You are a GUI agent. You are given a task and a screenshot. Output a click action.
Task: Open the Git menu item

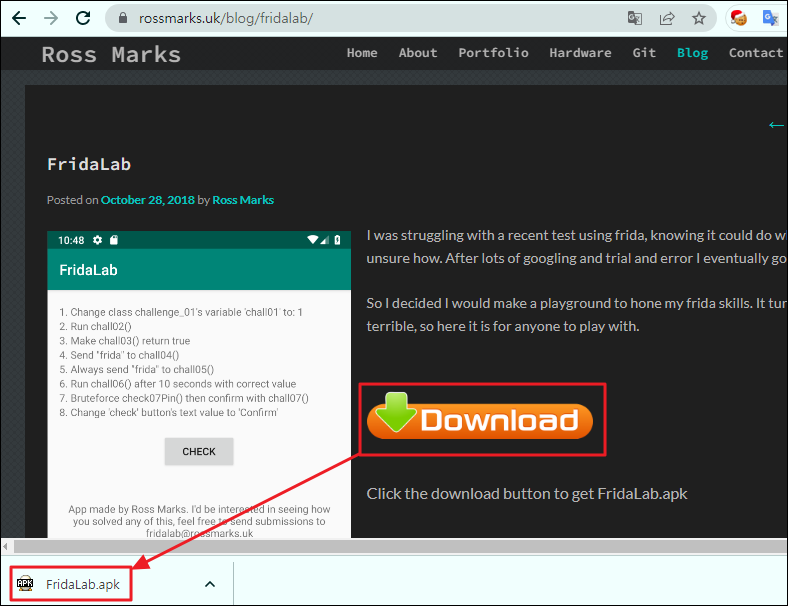click(644, 53)
